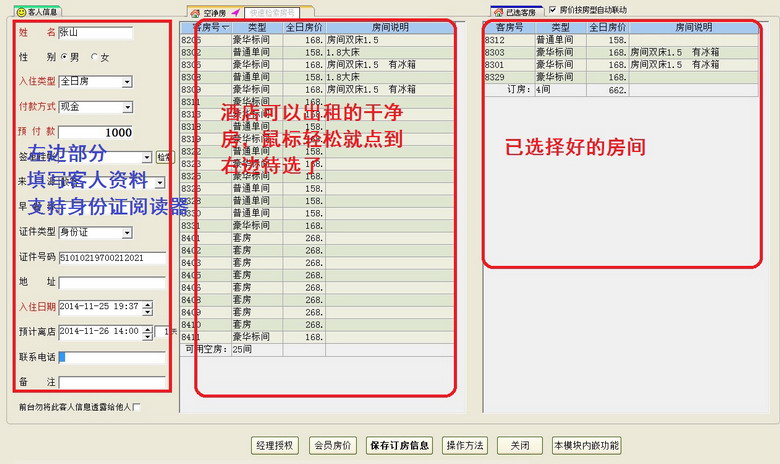Open the 证件类型 dropdown showing 身份证
Screen dimensions: 780x464
(127, 233)
